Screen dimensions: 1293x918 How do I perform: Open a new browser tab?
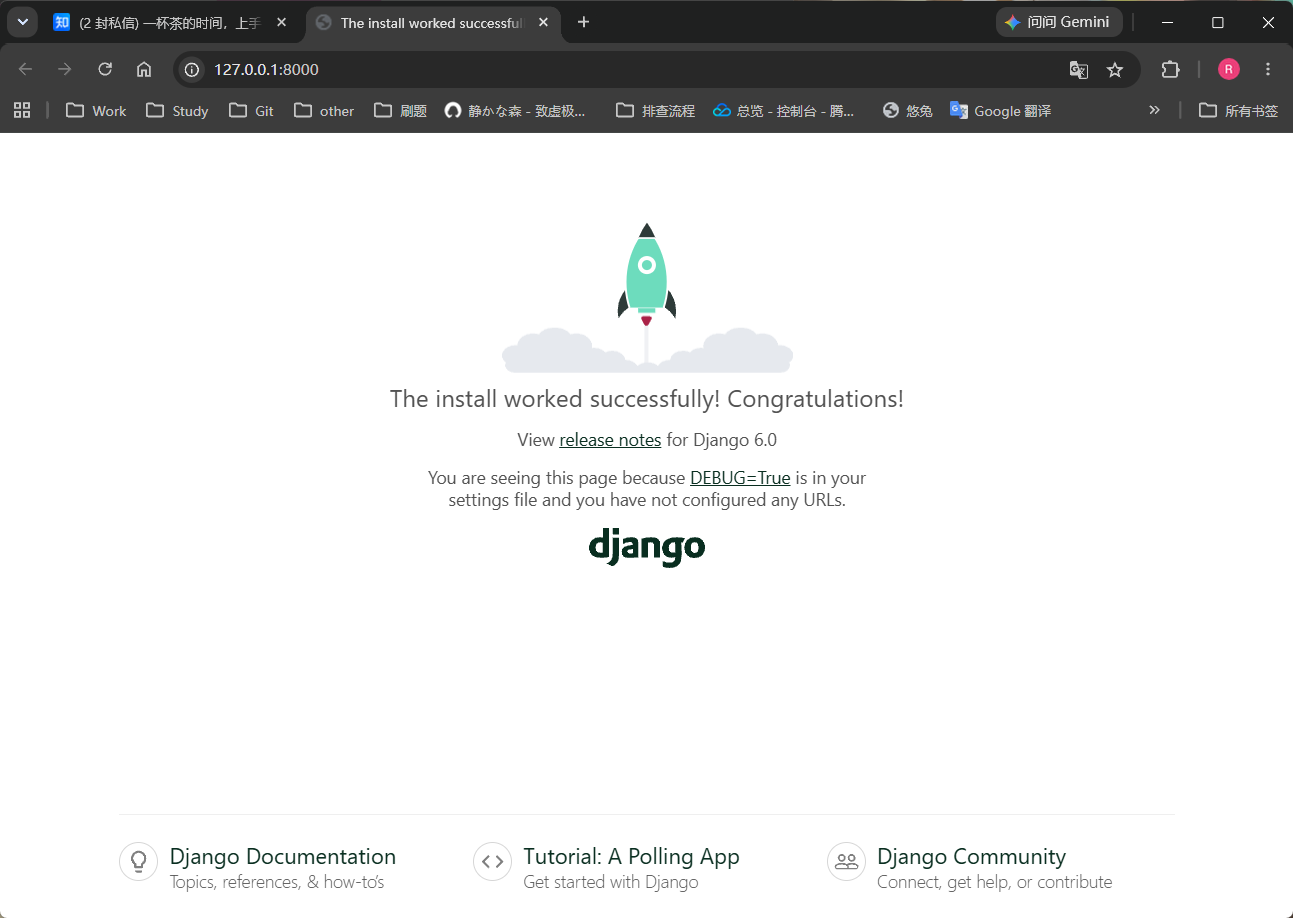click(584, 22)
